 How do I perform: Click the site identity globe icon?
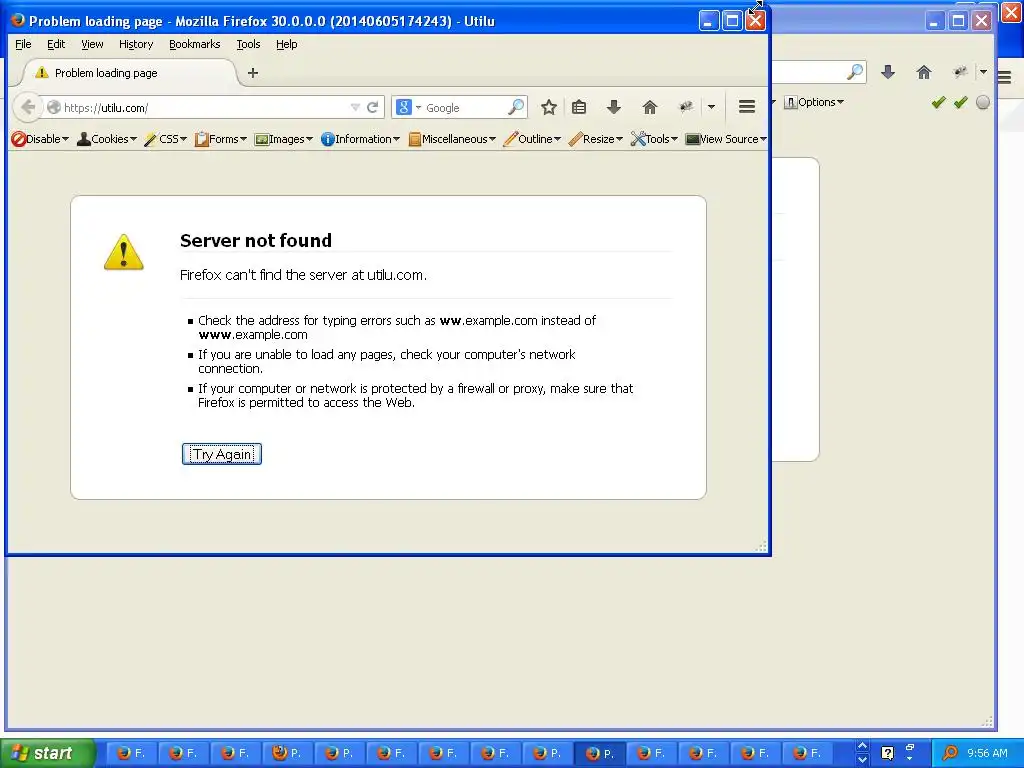(x=54, y=107)
